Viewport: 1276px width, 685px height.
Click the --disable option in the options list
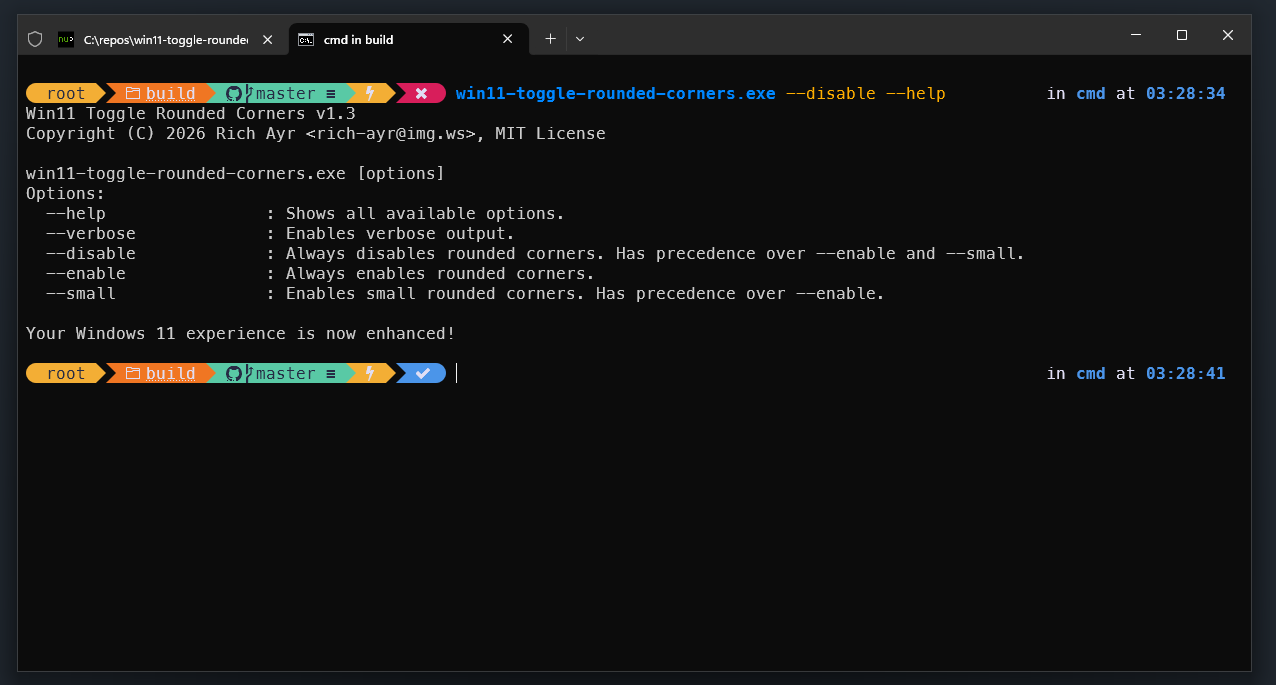pos(91,253)
